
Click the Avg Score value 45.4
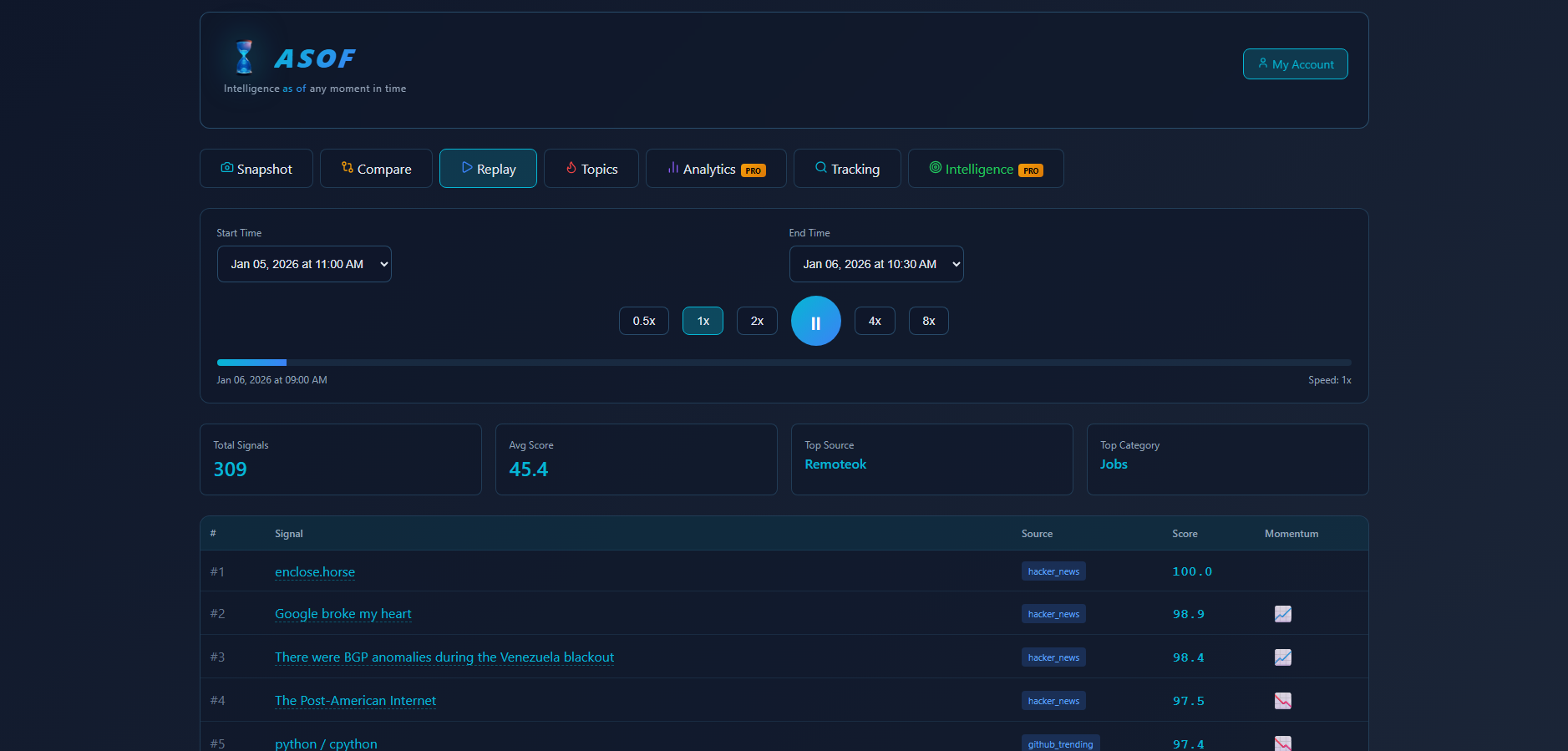coord(529,469)
